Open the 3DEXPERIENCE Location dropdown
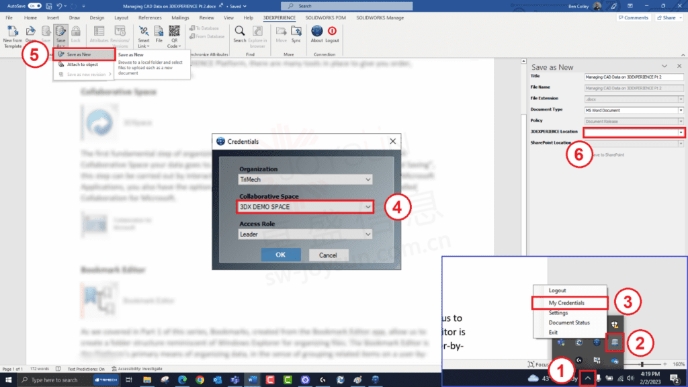Viewport: 688px width, 387px height. (x=634, y=132)
